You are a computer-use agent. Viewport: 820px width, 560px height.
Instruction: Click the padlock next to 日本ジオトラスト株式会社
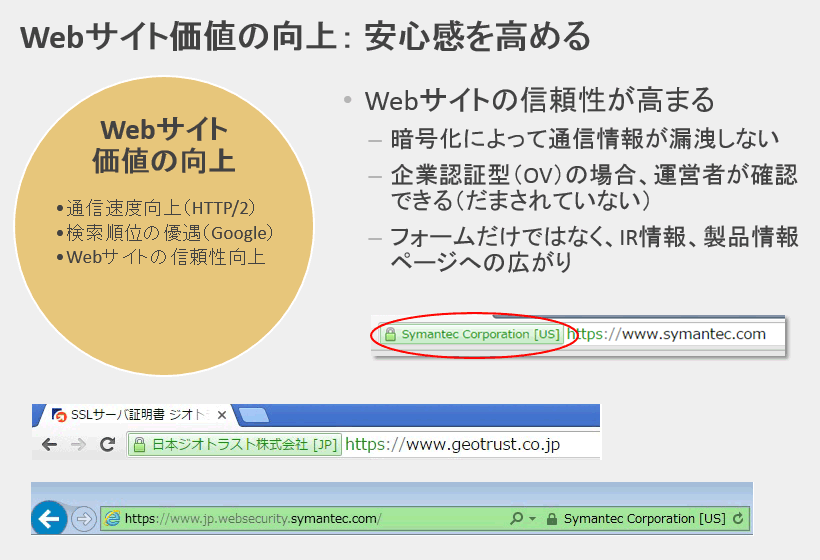click(x=139, y=445)
